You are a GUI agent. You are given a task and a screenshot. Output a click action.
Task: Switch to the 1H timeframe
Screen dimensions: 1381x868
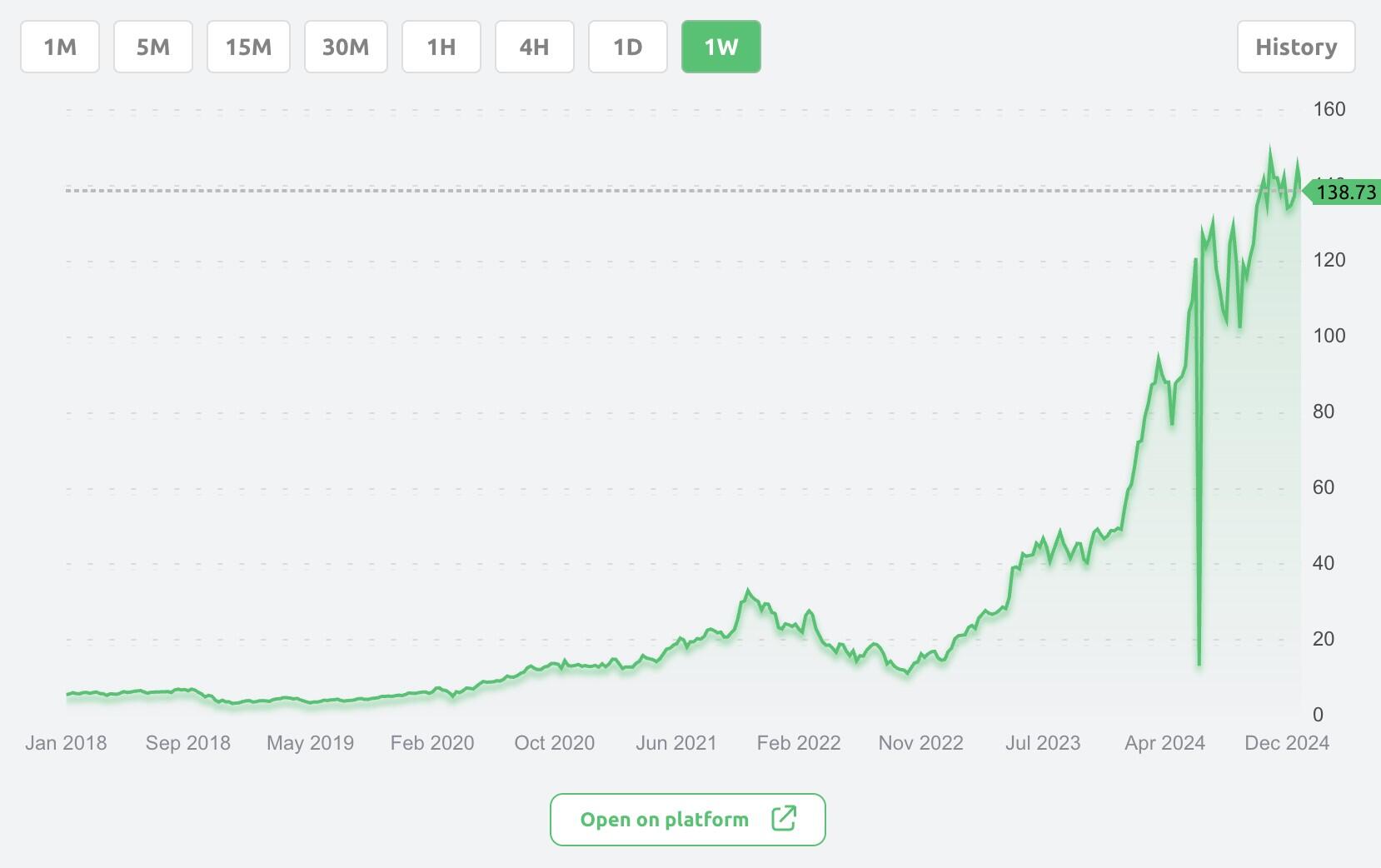(441, 47)
